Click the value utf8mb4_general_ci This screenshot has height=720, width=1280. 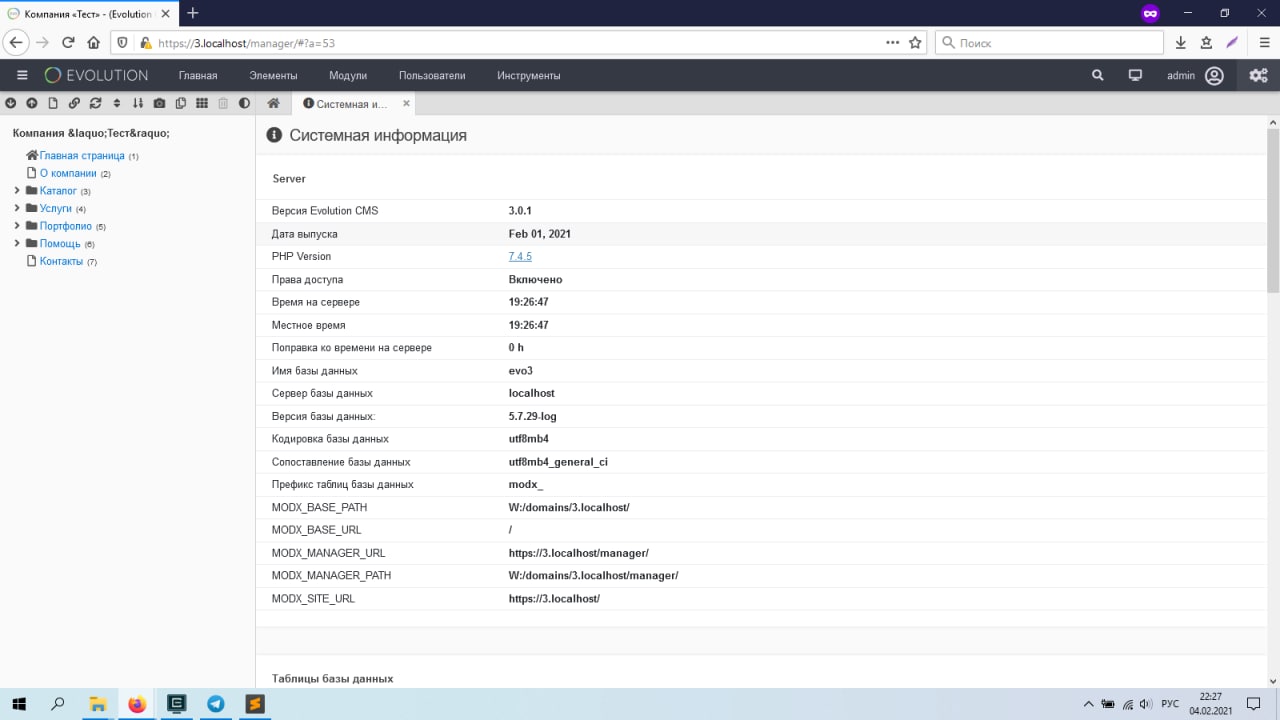tap(558, 462)
